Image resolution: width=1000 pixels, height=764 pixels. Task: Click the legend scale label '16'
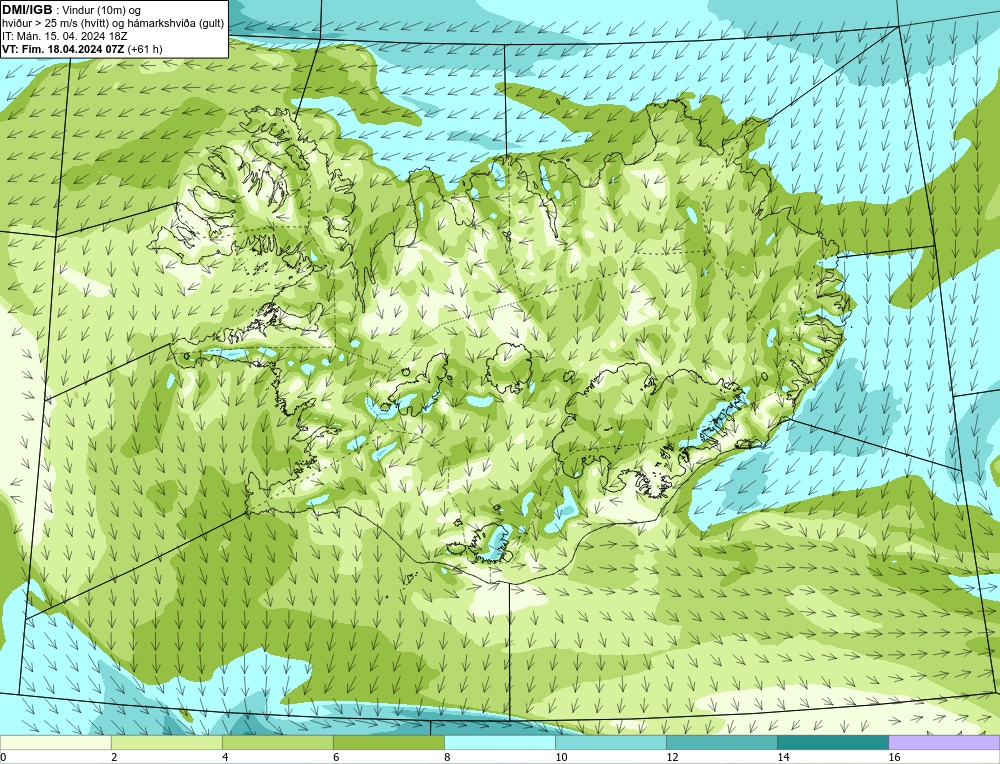tap(894, 757)
